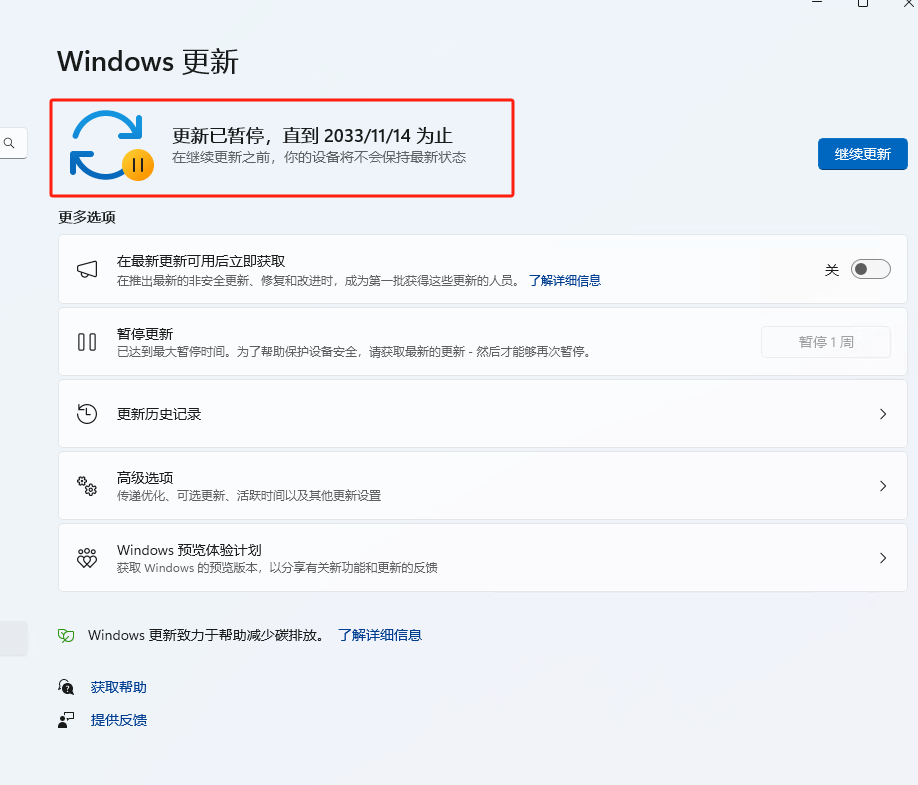Viewport: 918px width, 785px height.
Task: Click the megaphone icon for get latest updates
Action: pos(87,270)
